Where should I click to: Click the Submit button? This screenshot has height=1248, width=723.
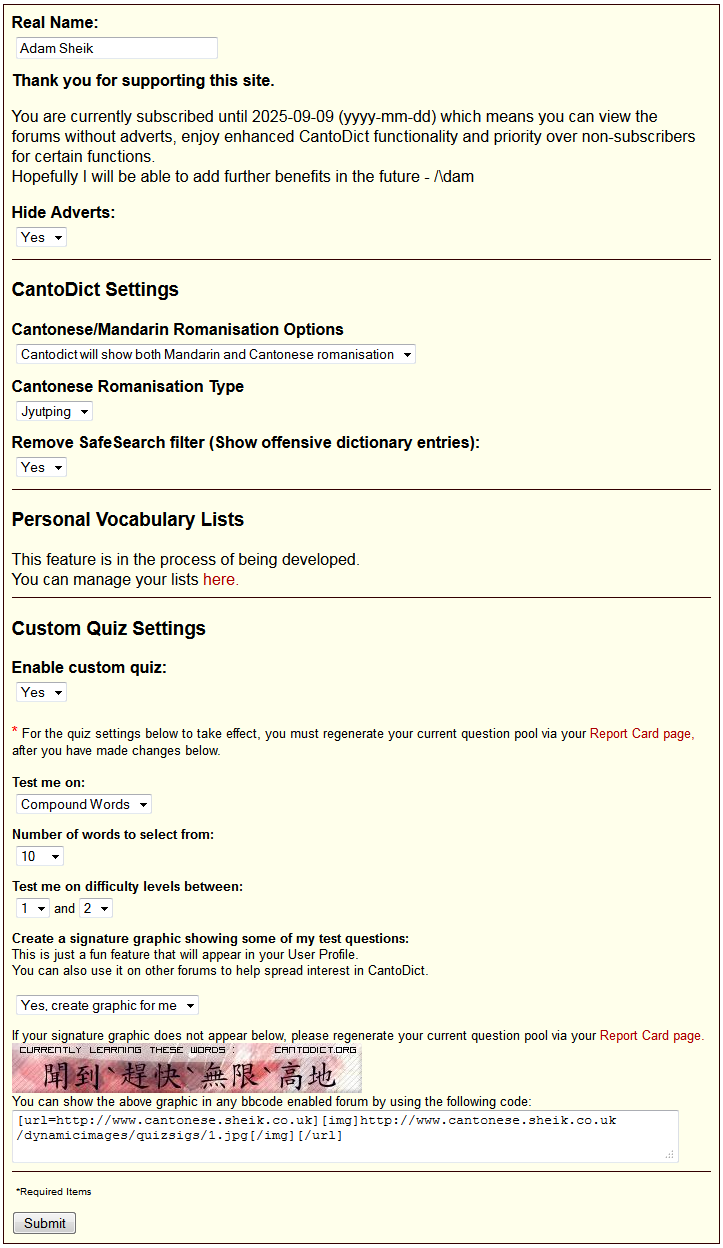coord(44,1223)
